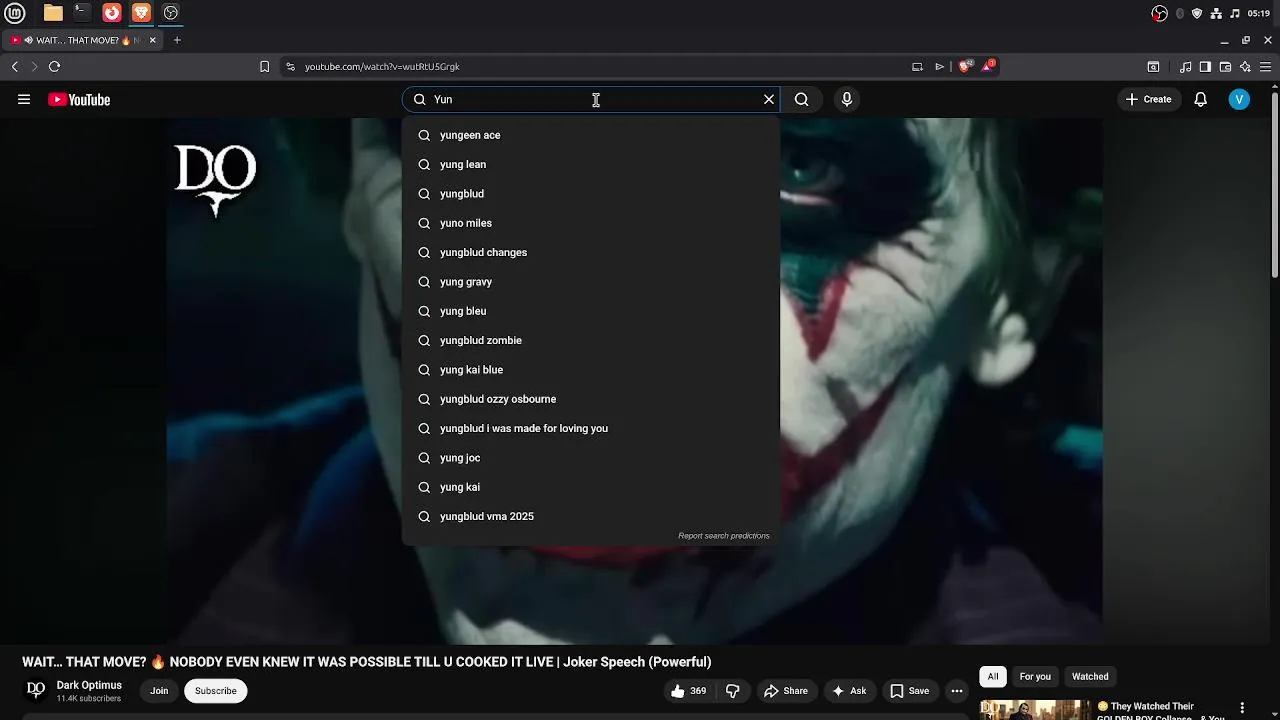
Task: Toggle the browser sidebar panel
Action: (1205, 67)
